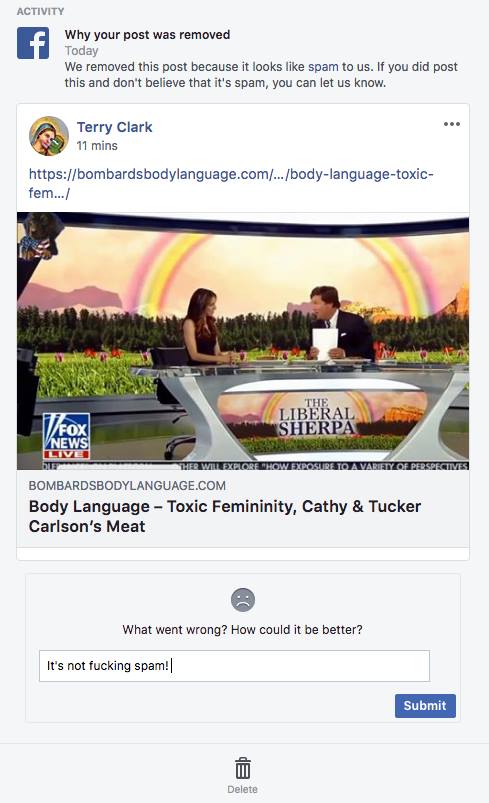Click the Facebook logo icon
Screen dimensions: 489x803
pos(33,44)
